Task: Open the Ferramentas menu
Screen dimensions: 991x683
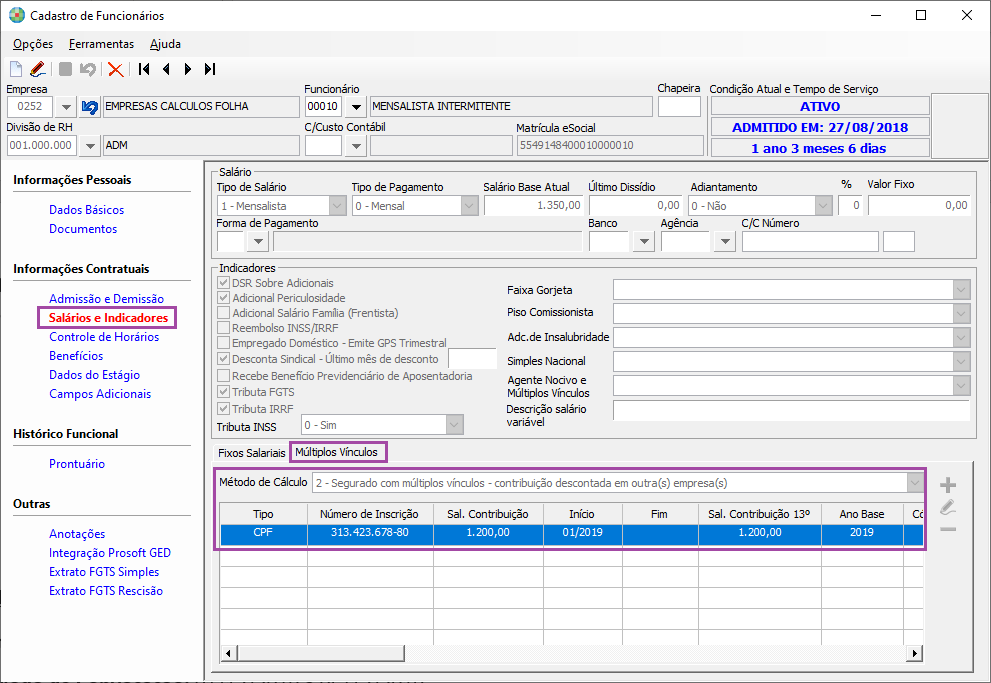Action: point(101,44)
